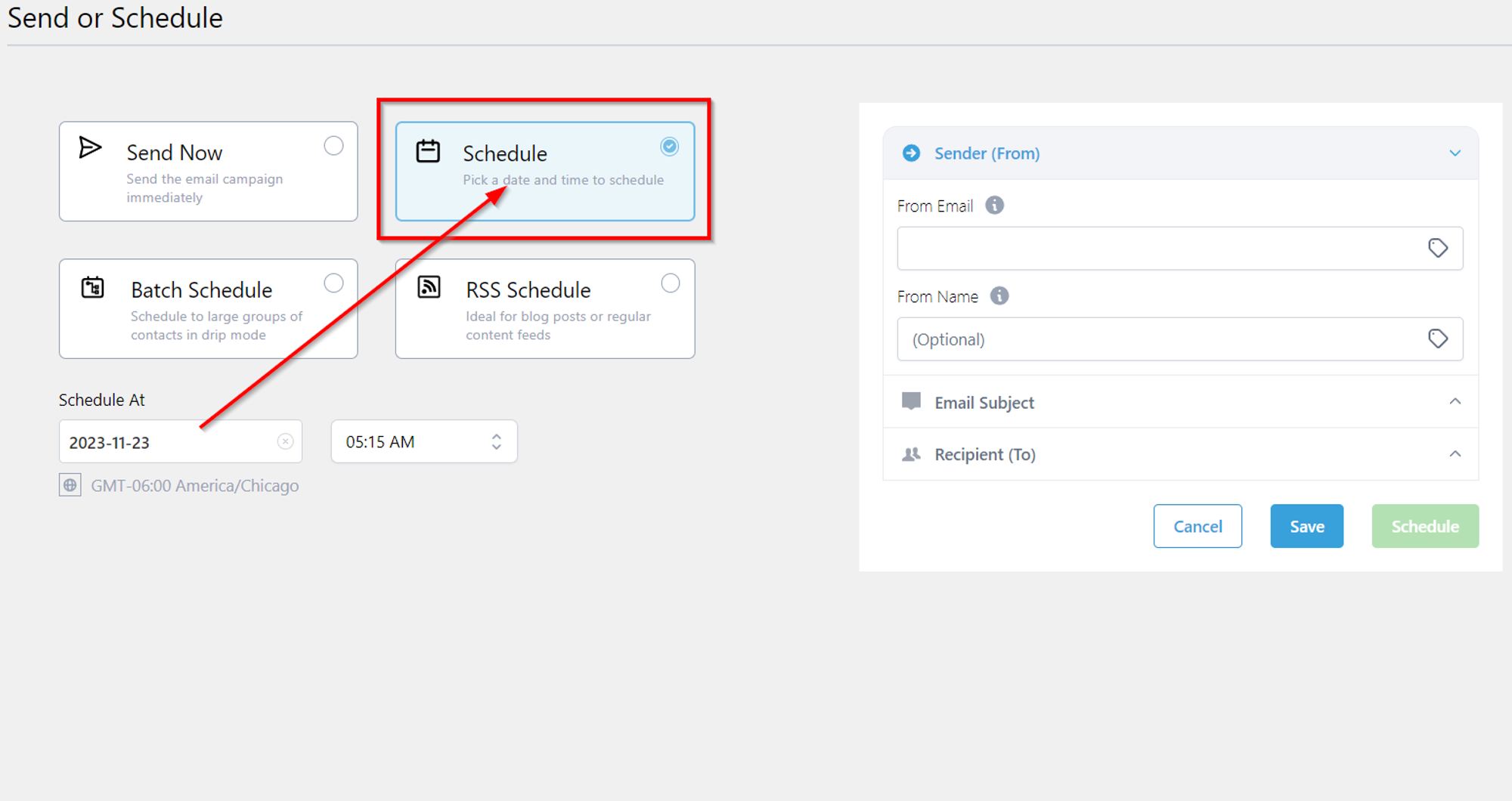Collapse the Sender (From) section
Viewport: 1512px width, 801px height.
point(1455,153)
